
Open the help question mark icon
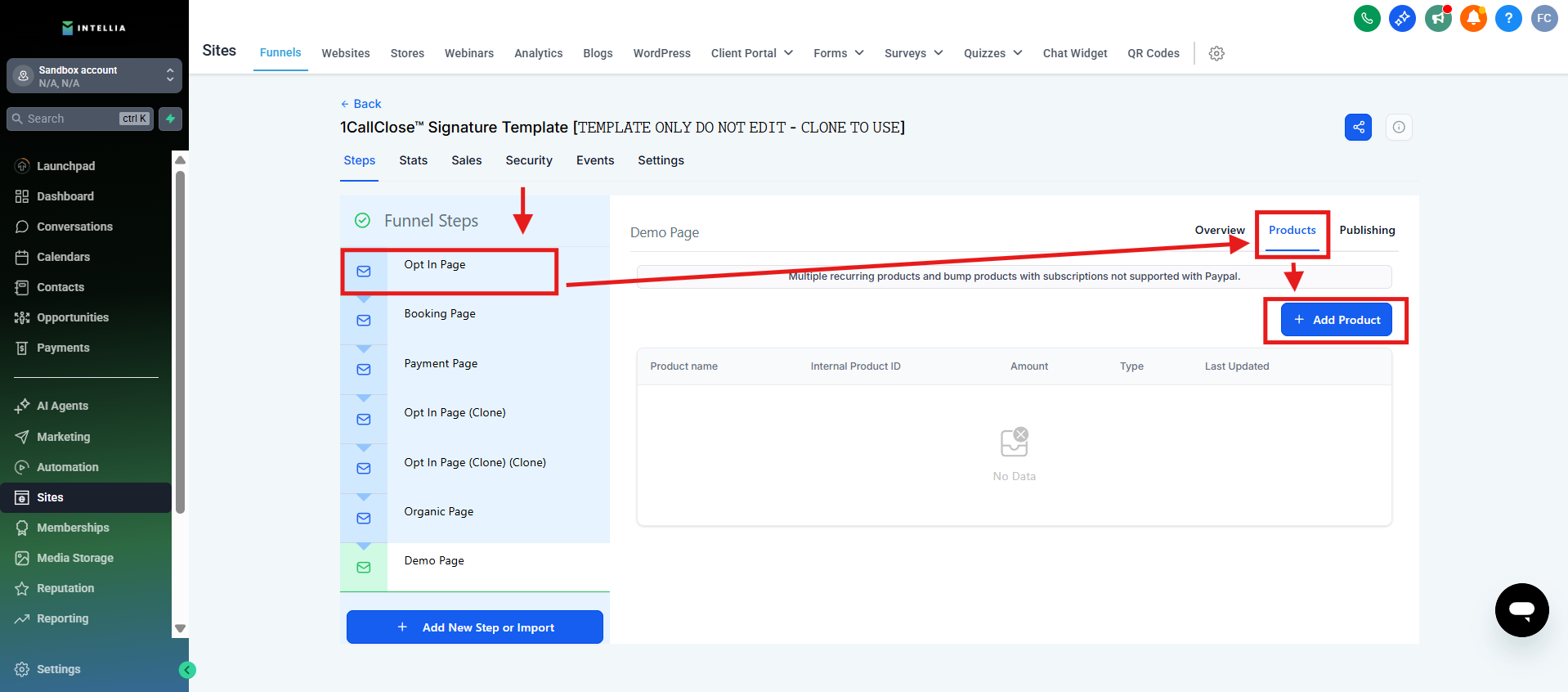[1508, 18]
